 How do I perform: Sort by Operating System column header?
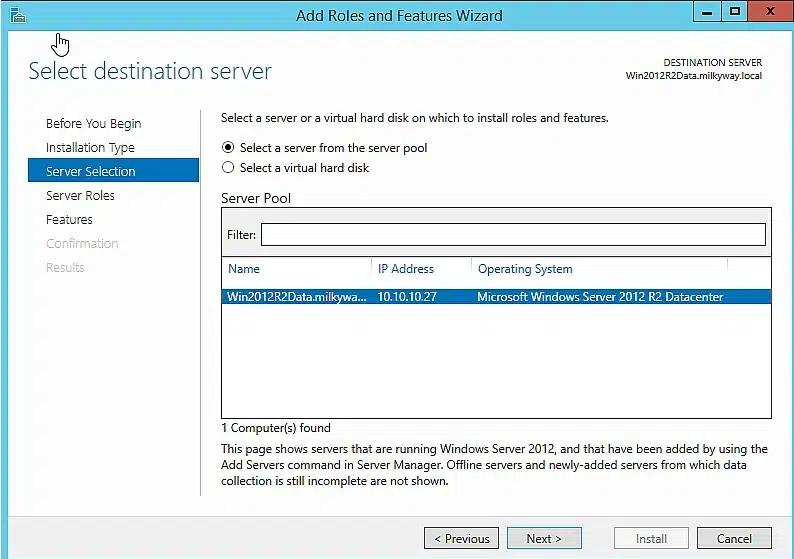525,269
